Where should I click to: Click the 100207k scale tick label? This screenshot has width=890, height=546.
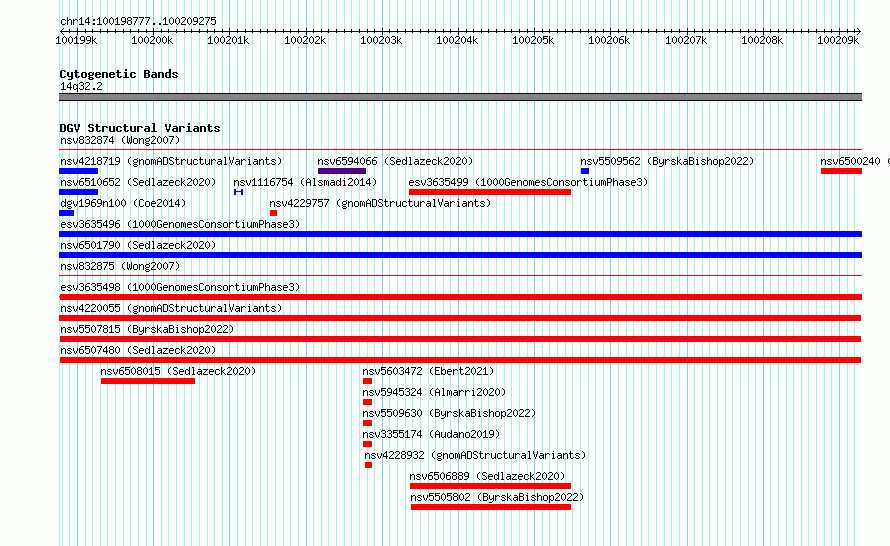pos(686,40)
